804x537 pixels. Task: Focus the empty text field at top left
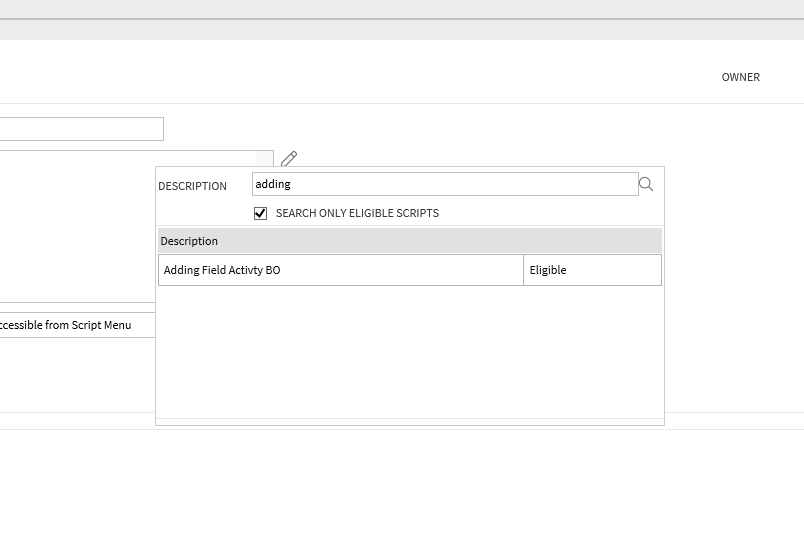tap(82, 129)
